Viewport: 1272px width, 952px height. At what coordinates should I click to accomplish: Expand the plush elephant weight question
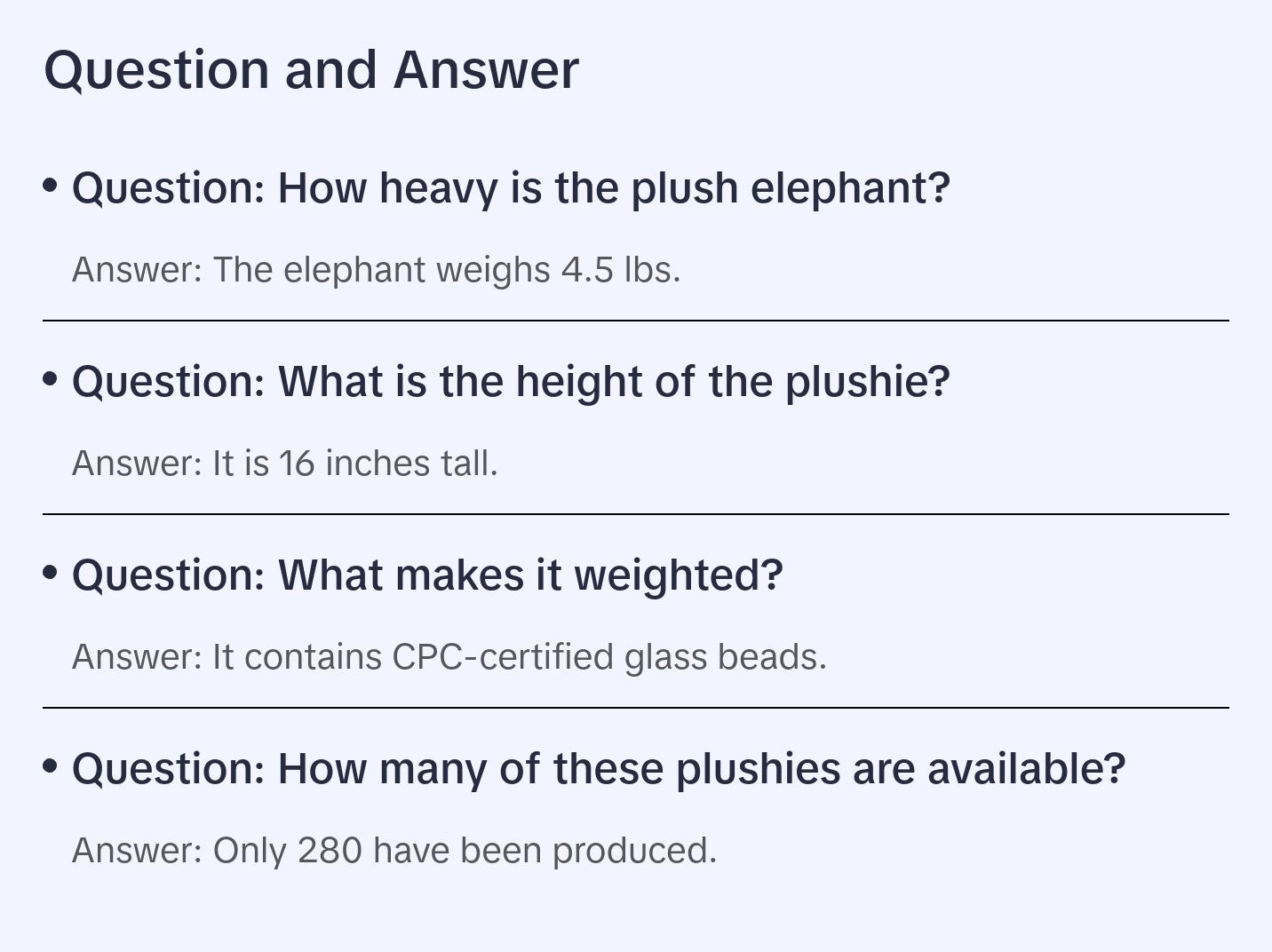511,188
